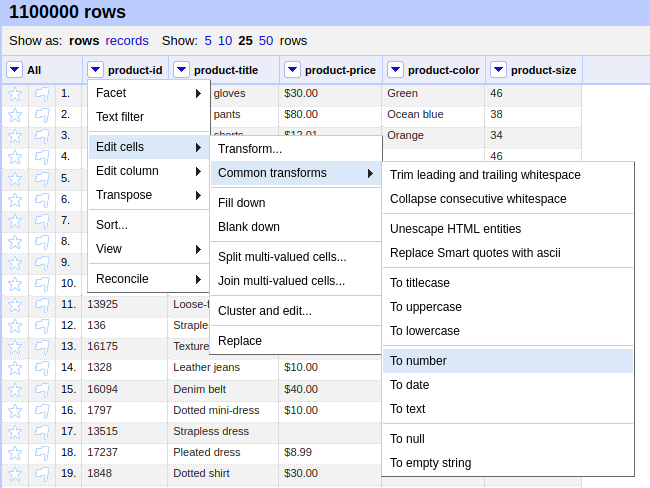Viewport: 650px width, 488px height.
Task: Open the product-title column dropdown arrow
Action: pos(181,70)
